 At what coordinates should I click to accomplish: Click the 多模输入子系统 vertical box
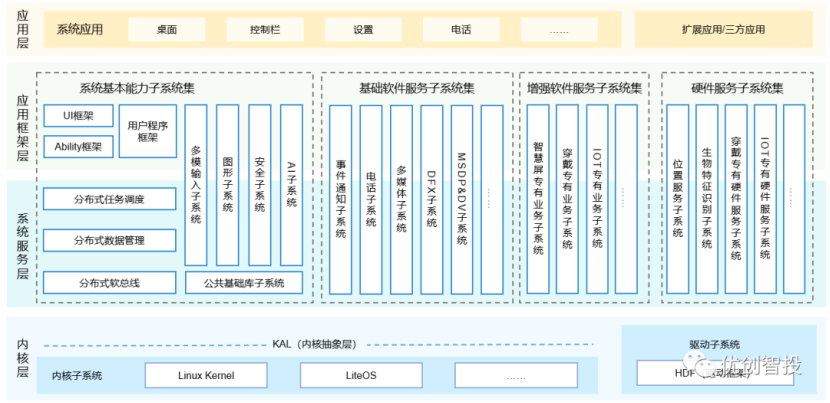(x=196, y=185)
